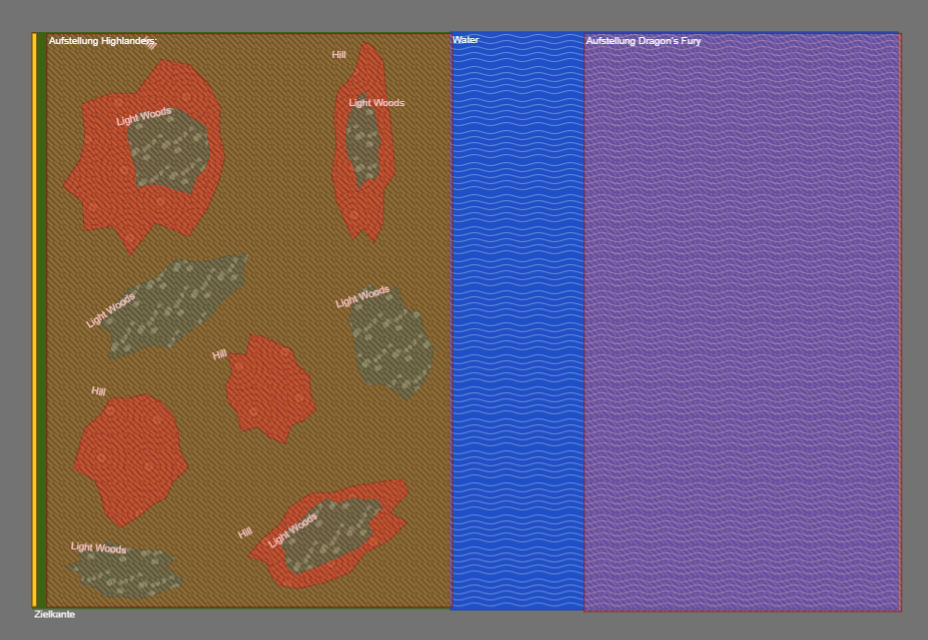Click the "Light Woods" label on the narrow top hill

[x=376, y=102]
